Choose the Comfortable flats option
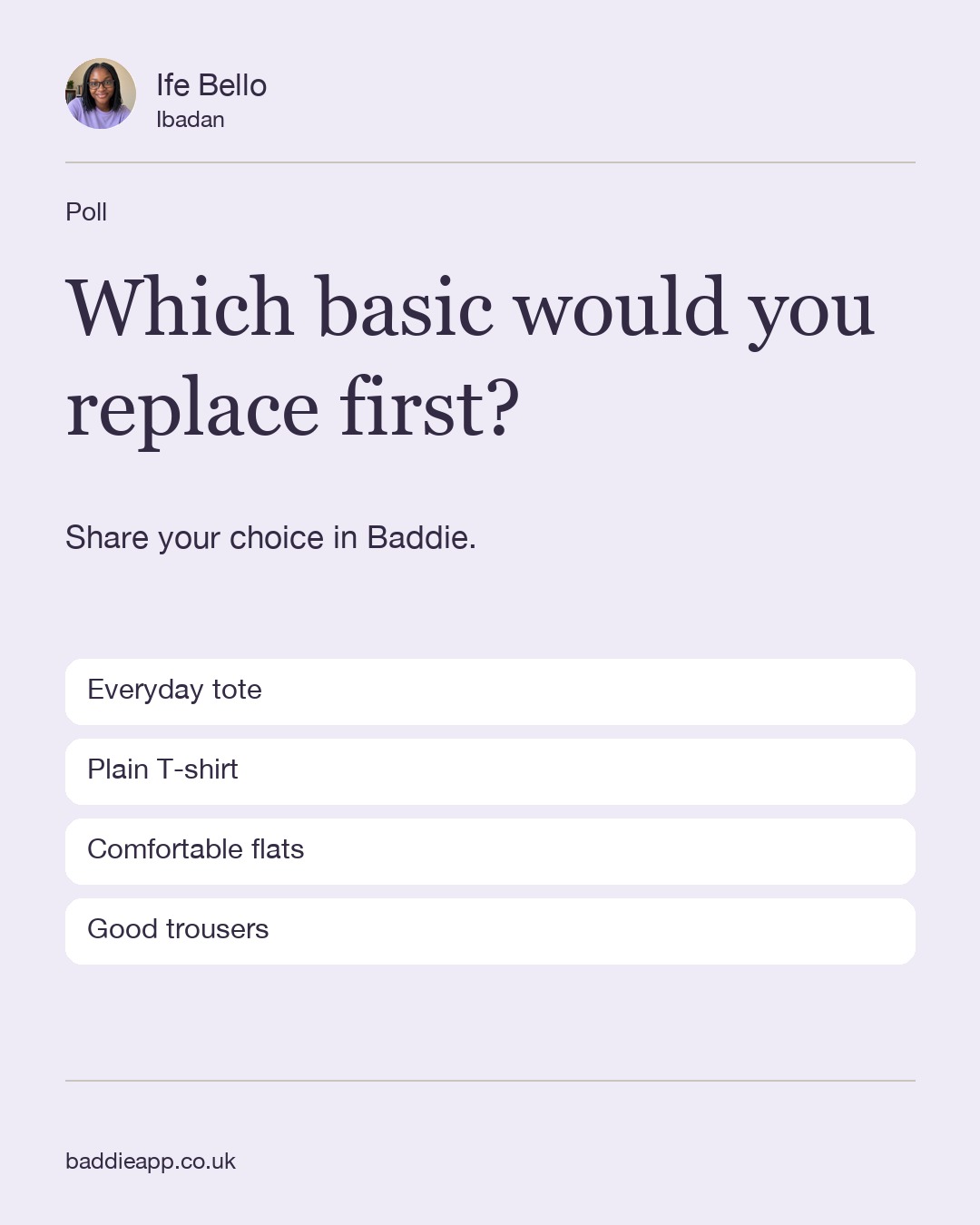 490,851
